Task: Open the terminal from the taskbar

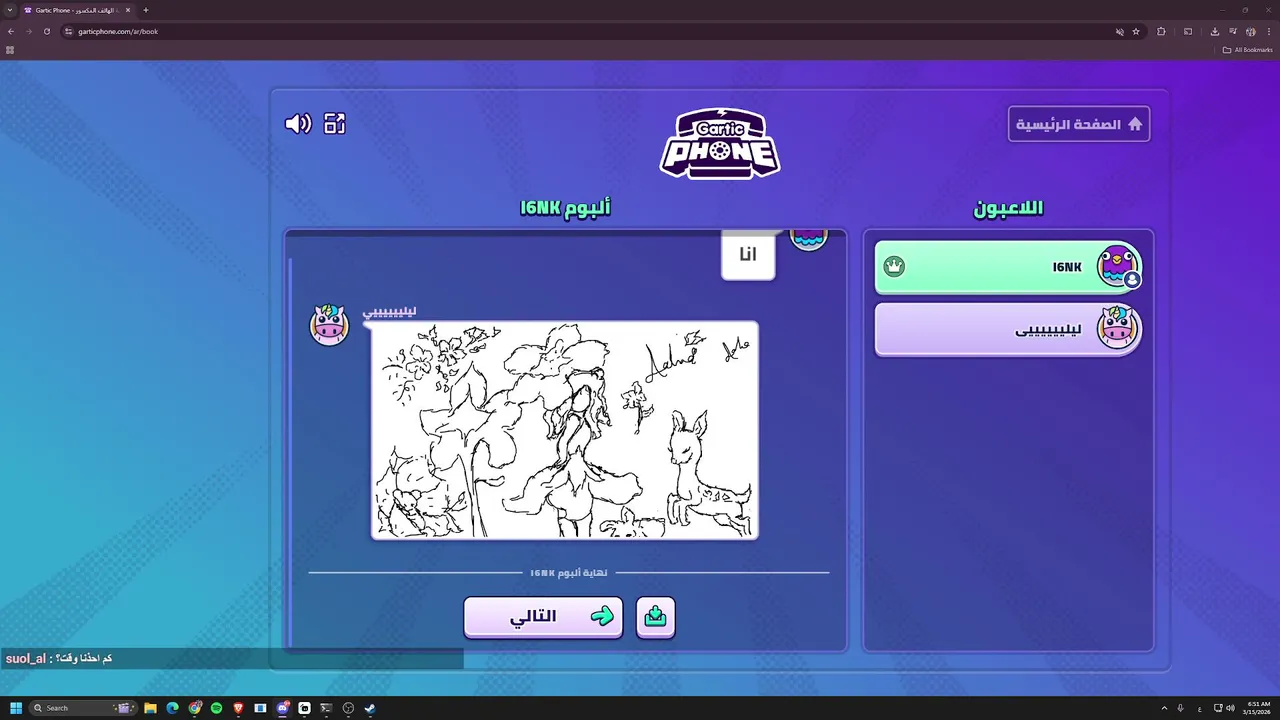Action: (326, 708)
